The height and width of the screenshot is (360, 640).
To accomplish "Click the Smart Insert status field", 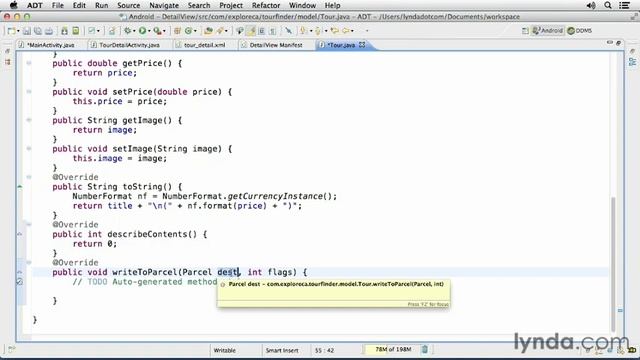I will 282,350.
